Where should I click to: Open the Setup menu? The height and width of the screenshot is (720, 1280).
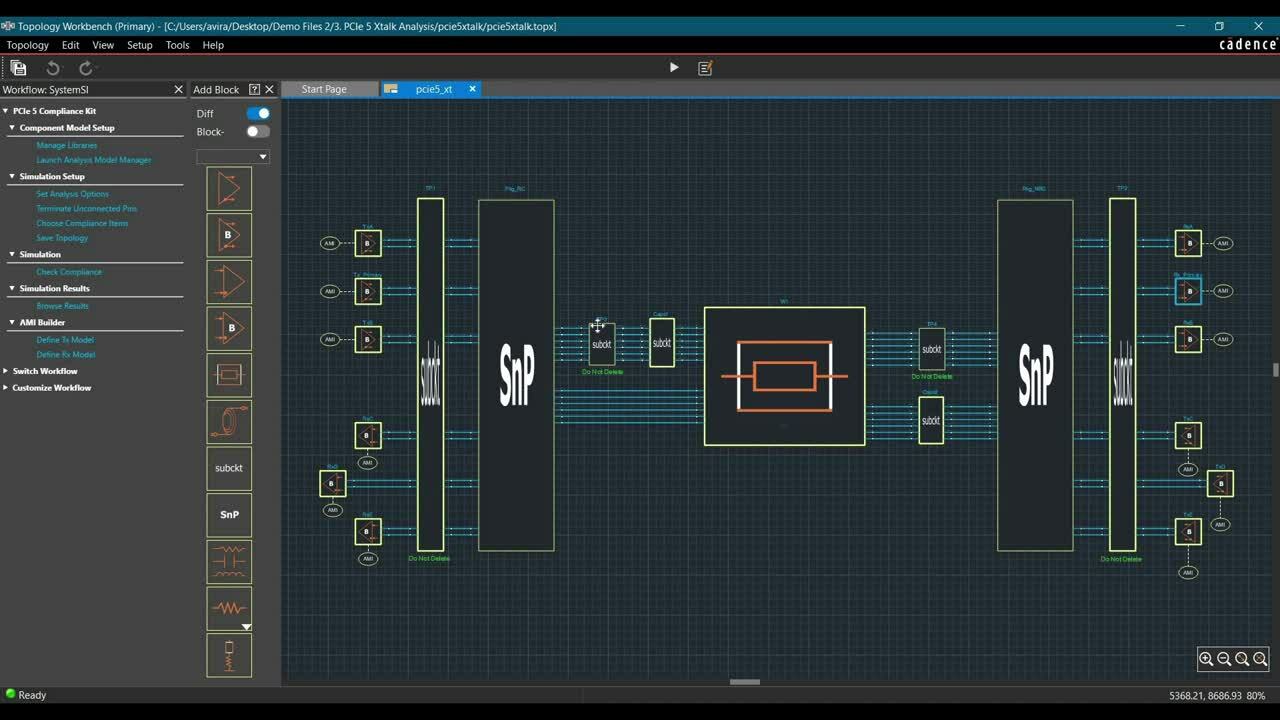140,45
